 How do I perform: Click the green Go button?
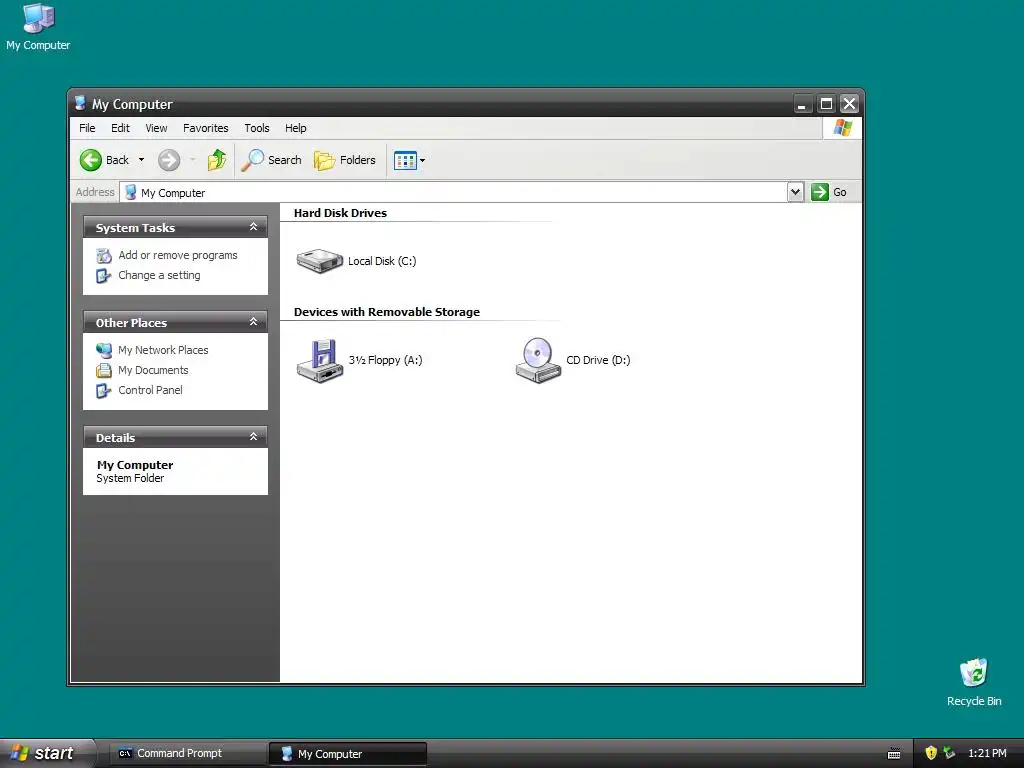pos(829,192)
